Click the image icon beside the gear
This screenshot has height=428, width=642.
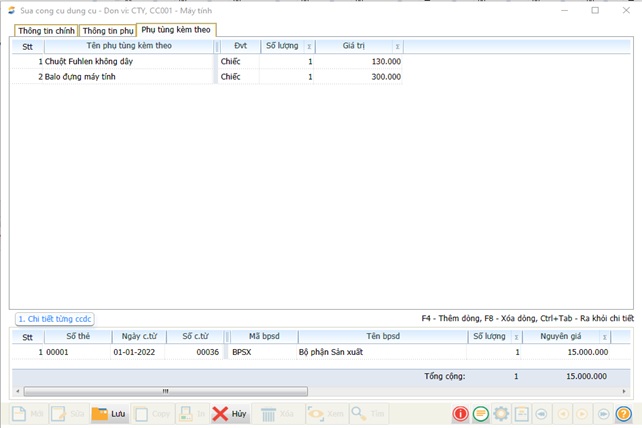520,413
